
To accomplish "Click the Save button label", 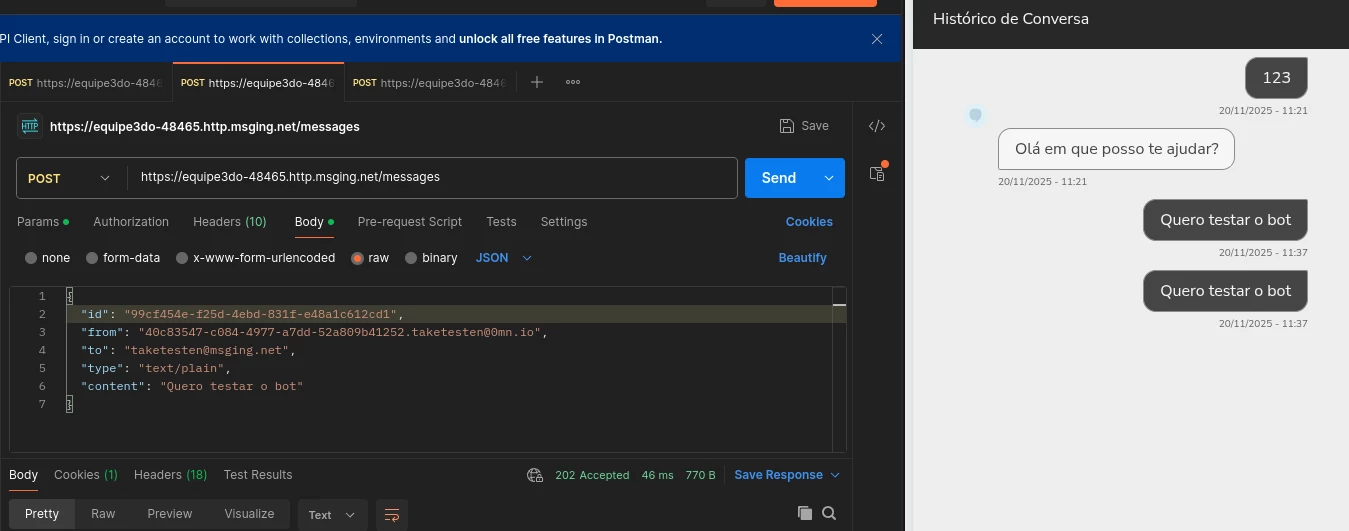I will coord(815,126).
